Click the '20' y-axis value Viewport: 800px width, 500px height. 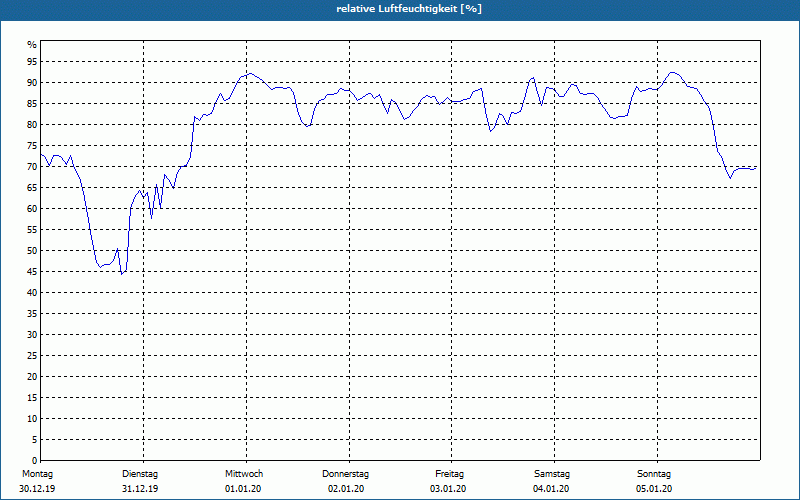tap(32, 377)
